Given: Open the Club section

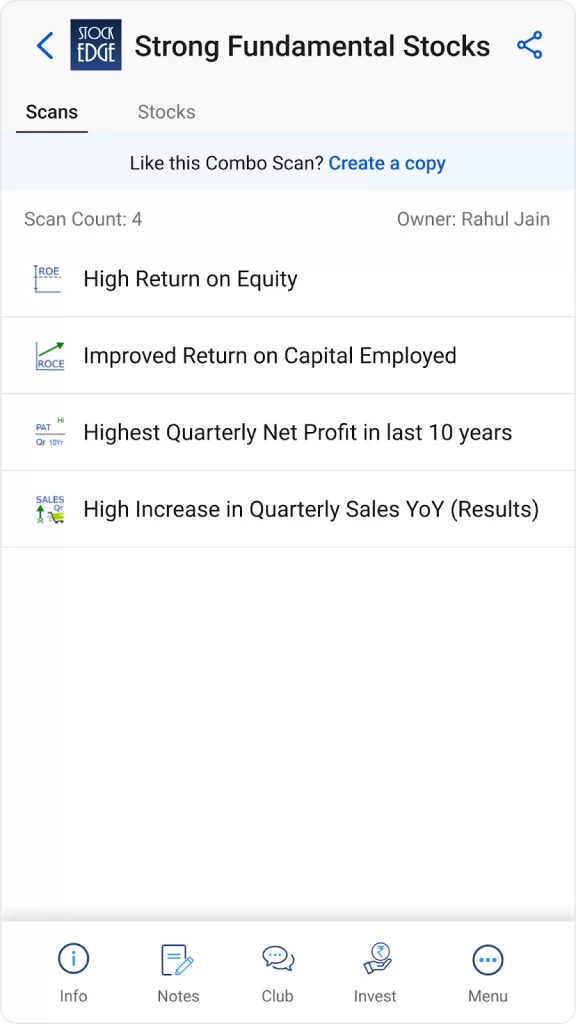Looking at the screenshot, I should tap(277, 968).
